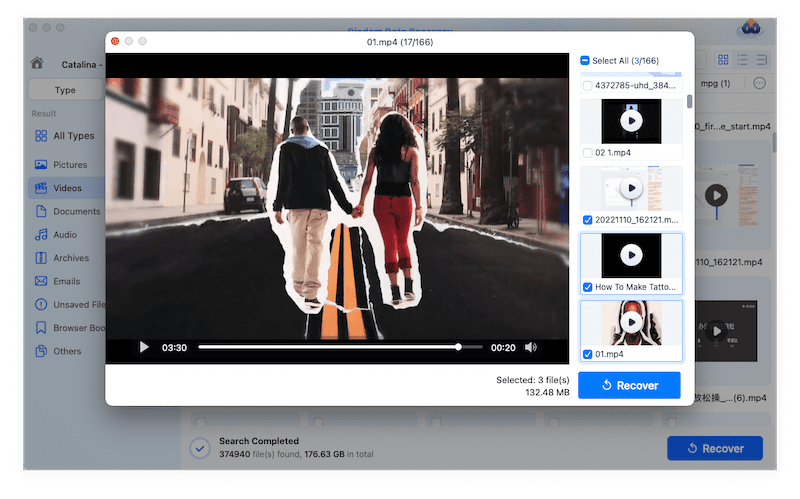Toggle the Select All checkbox
The height and width of the screenshot is (499, 800).
point(586,61)
